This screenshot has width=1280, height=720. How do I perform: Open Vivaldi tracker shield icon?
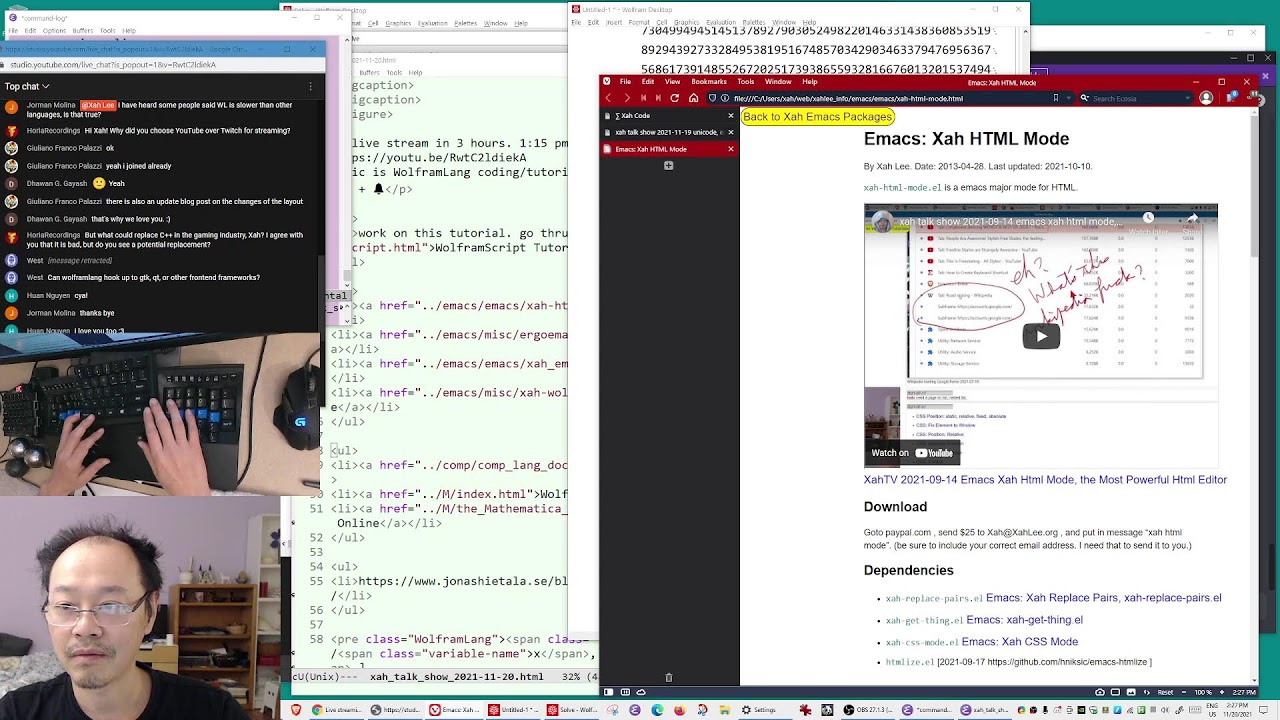pos(712,98)
